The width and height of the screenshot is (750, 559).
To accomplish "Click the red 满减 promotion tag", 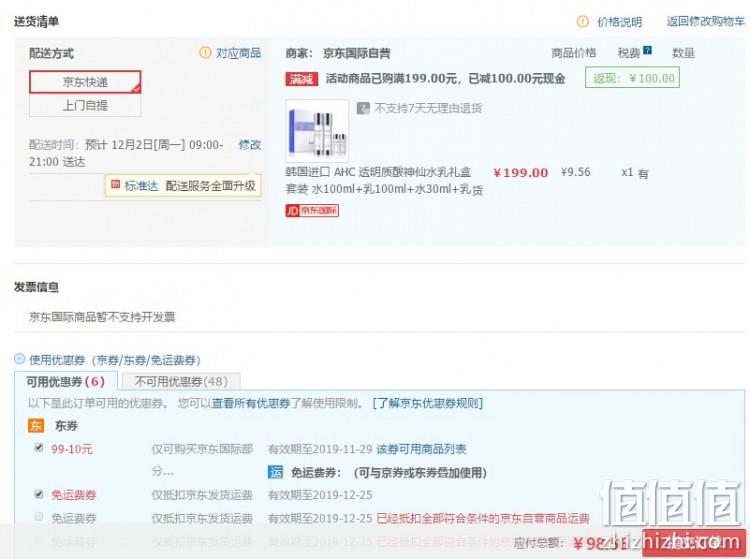I will 302,79.
